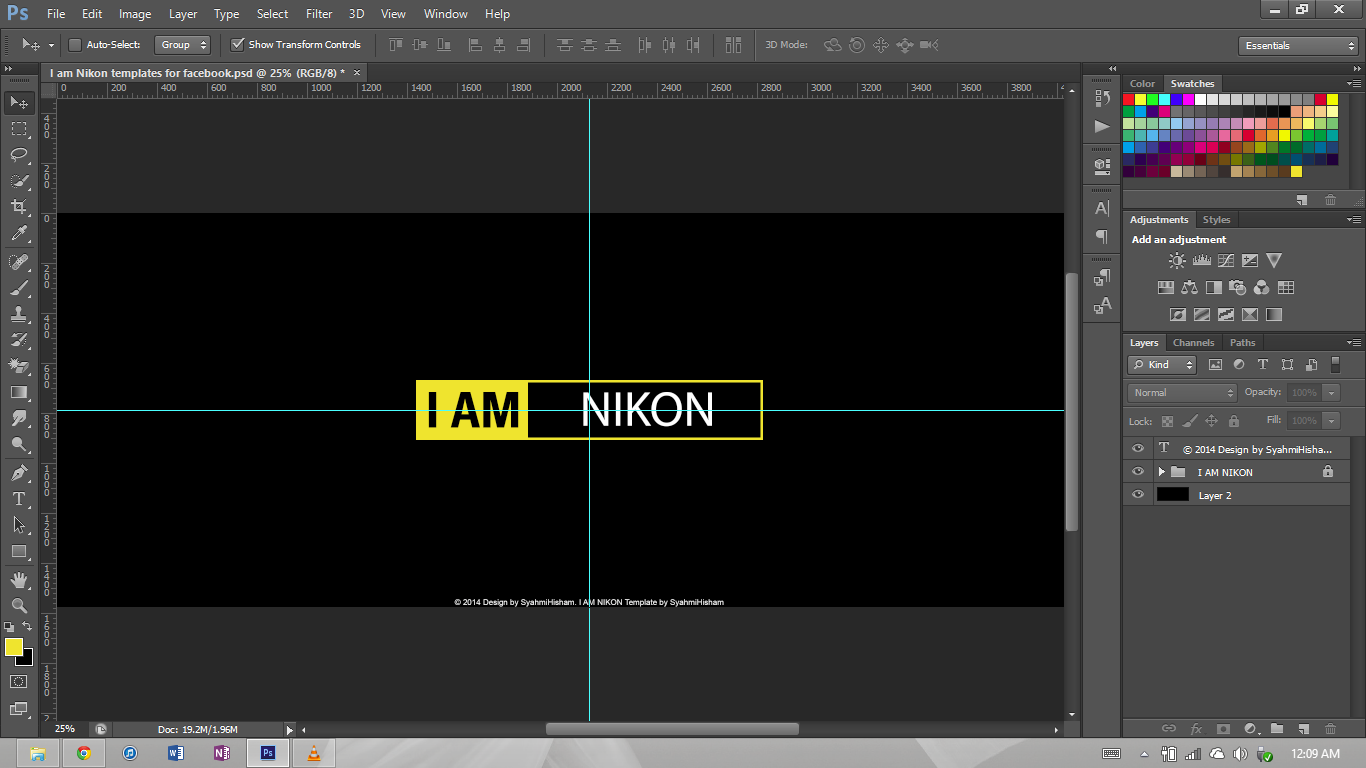Hide the © 2014 Design text layer
The image size is (1366, 768).
[1137, 449]
